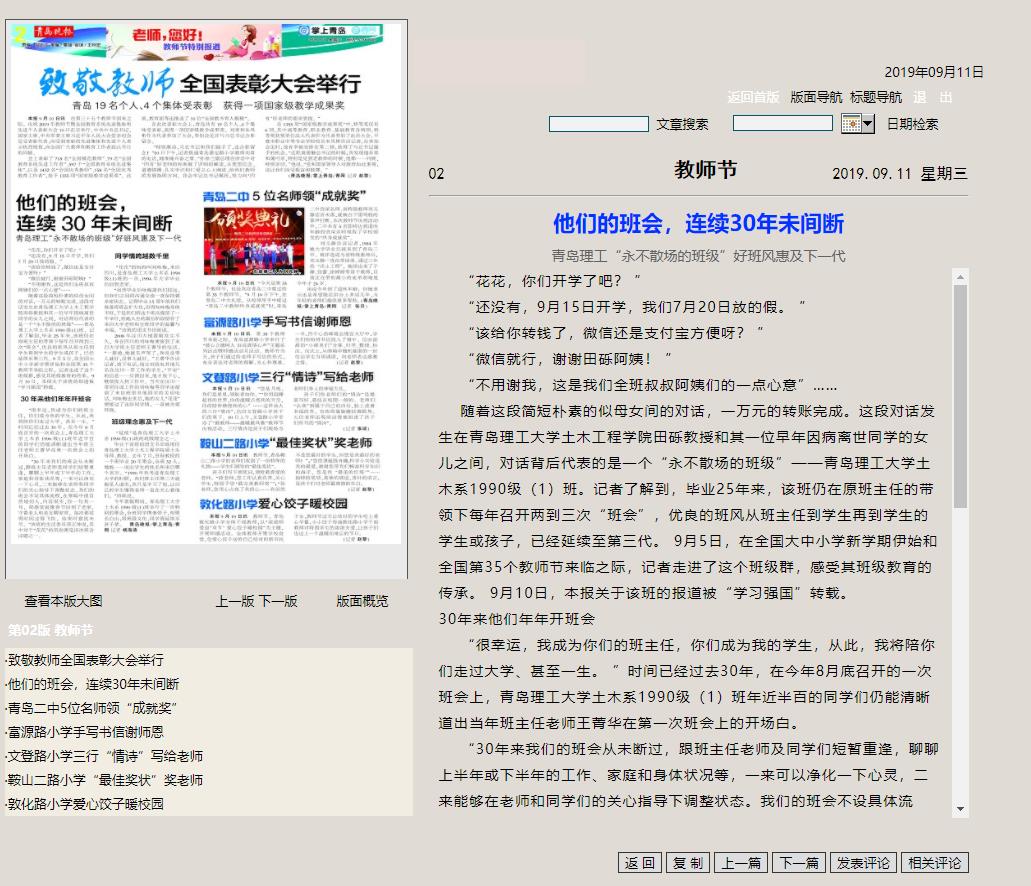Click the 发表评论 post comment button
1031x886 pixels.
tap(862, 863)
